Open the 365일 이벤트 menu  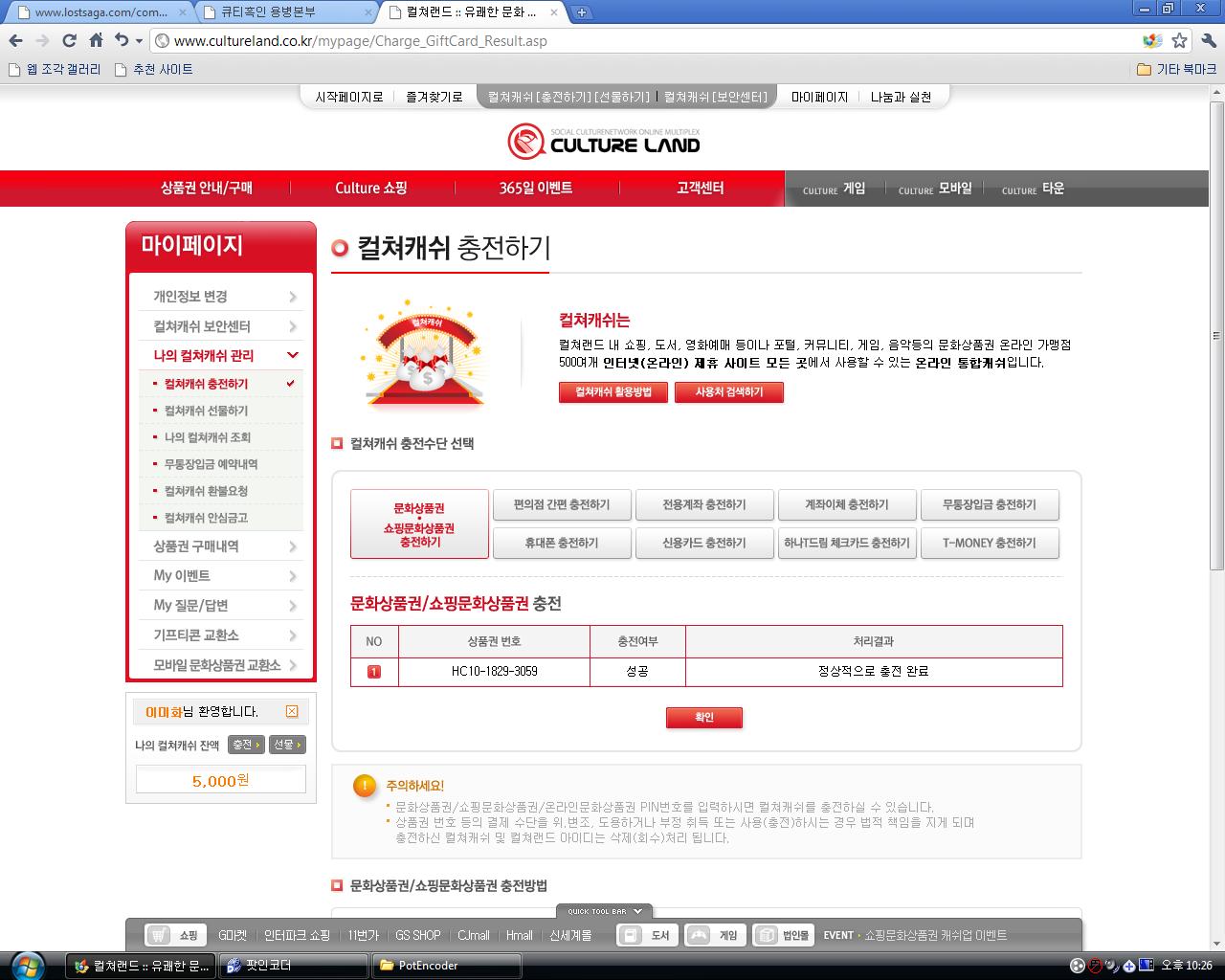coord(535,188)
